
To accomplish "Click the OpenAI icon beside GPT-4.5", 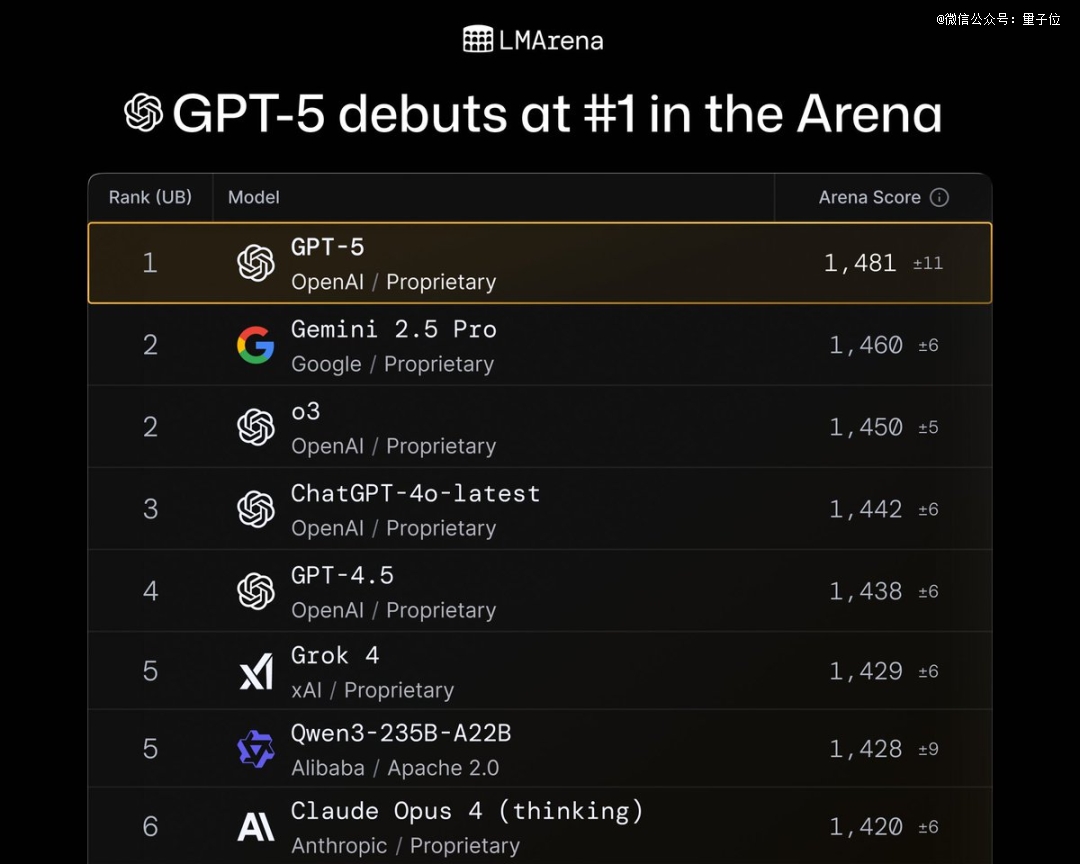I will [256, 591].
